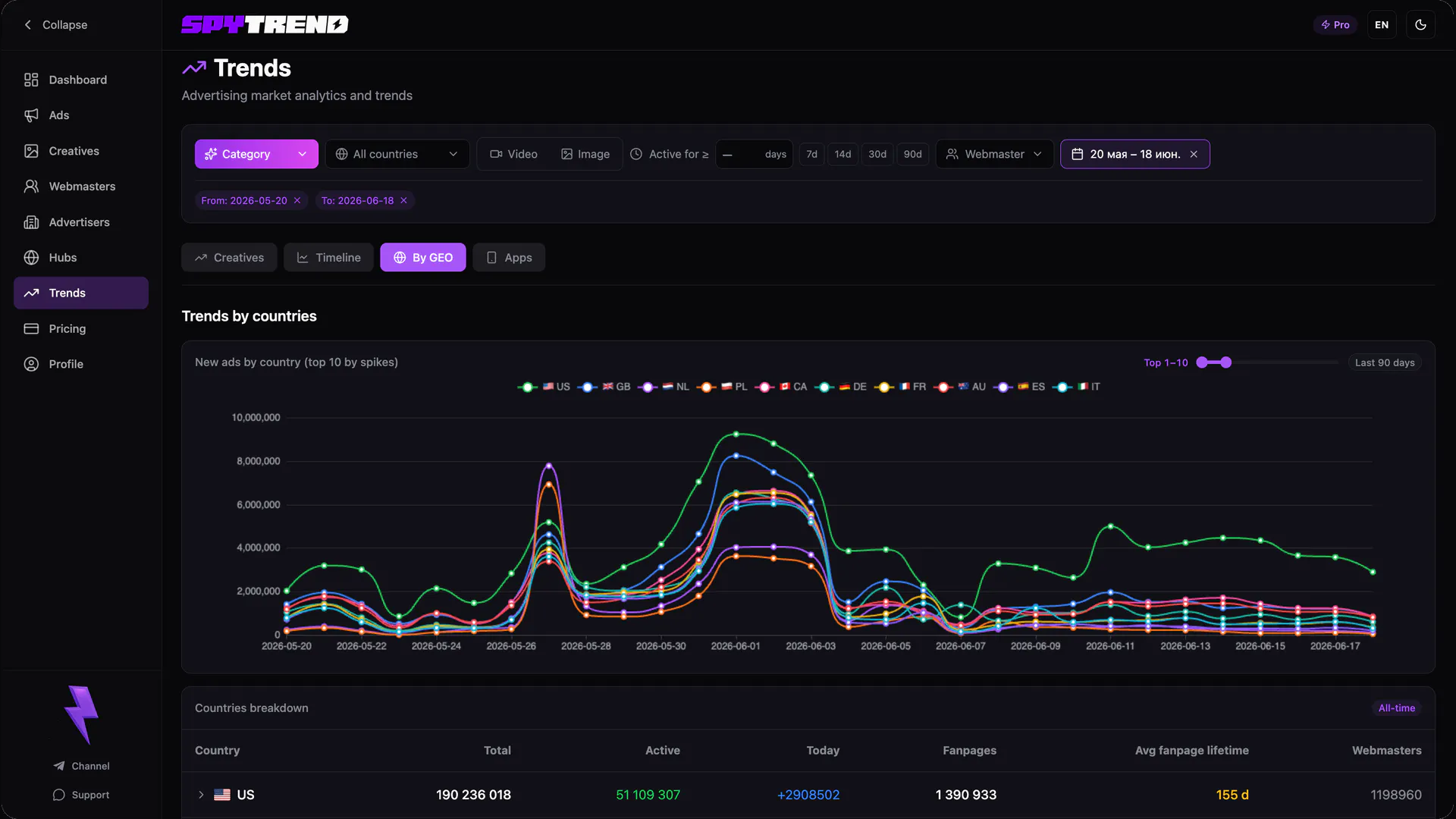Switch to the Timeline tab

tap(328, 258)
